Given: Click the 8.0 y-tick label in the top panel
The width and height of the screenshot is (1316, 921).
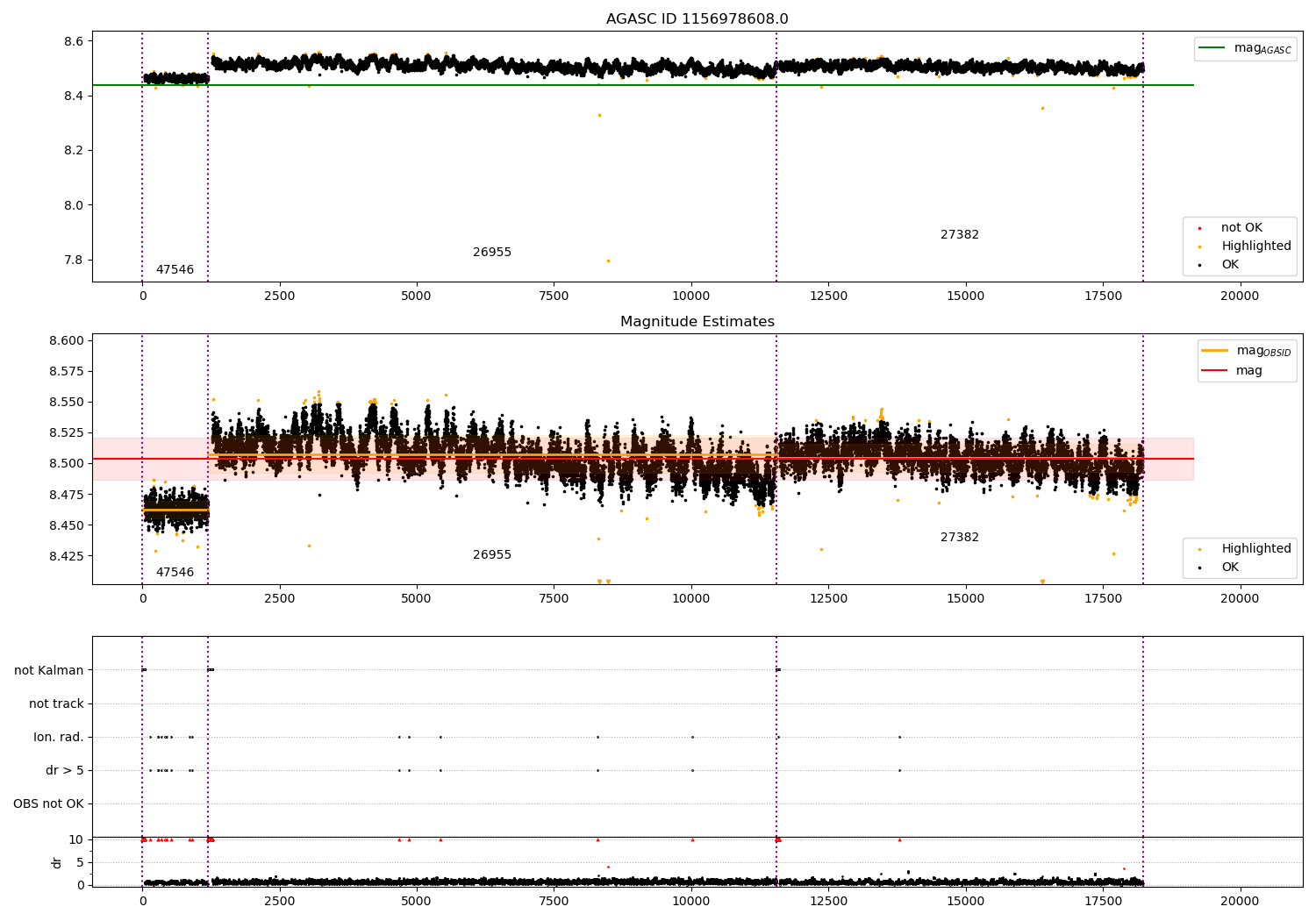Looking at the screenshot, I should 74,206.
